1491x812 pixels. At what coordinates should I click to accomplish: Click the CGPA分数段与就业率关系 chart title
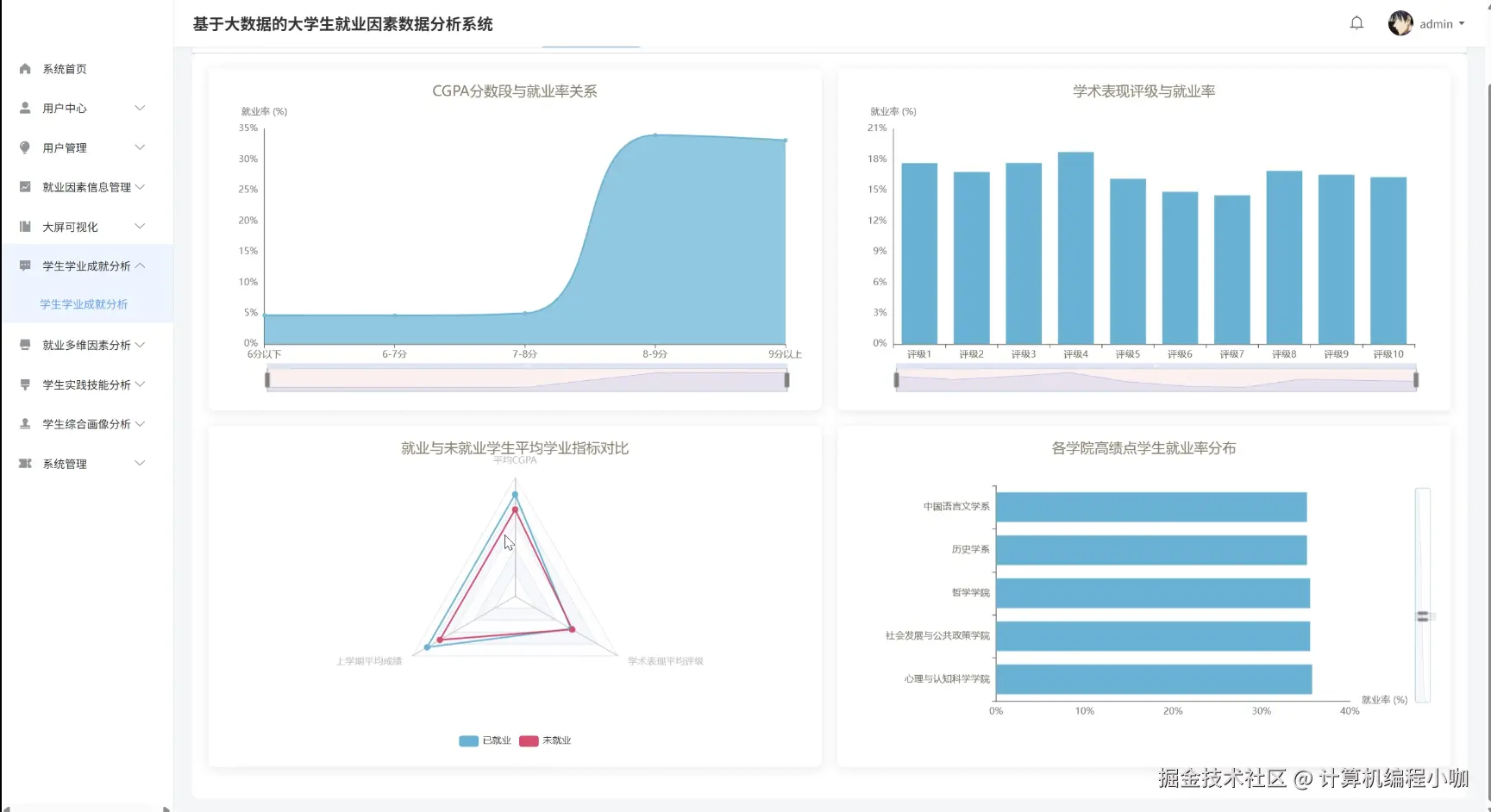(515, 91)
